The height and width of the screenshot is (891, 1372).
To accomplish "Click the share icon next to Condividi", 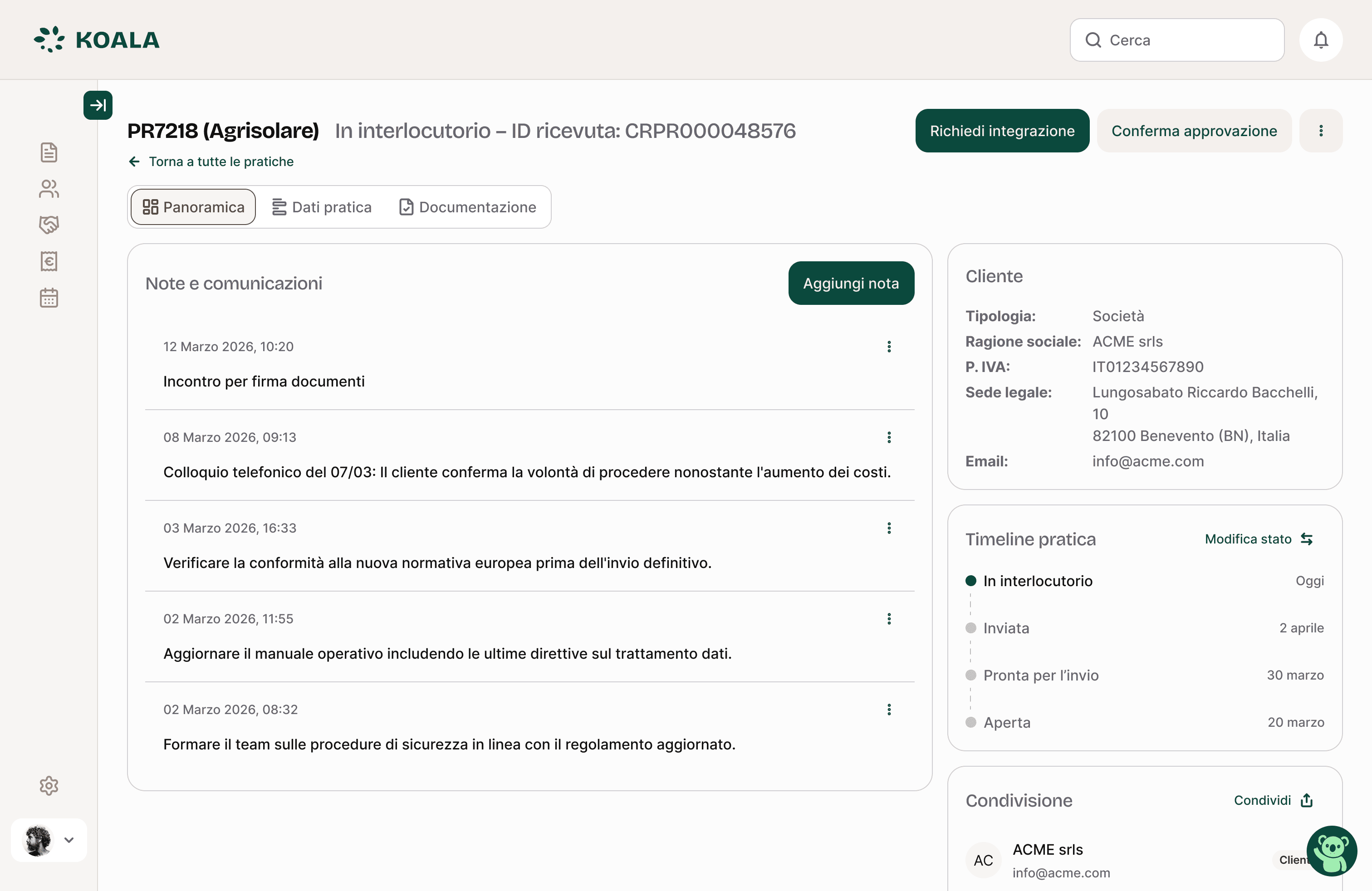I will pyautogui.click(x=1307, y=800).
